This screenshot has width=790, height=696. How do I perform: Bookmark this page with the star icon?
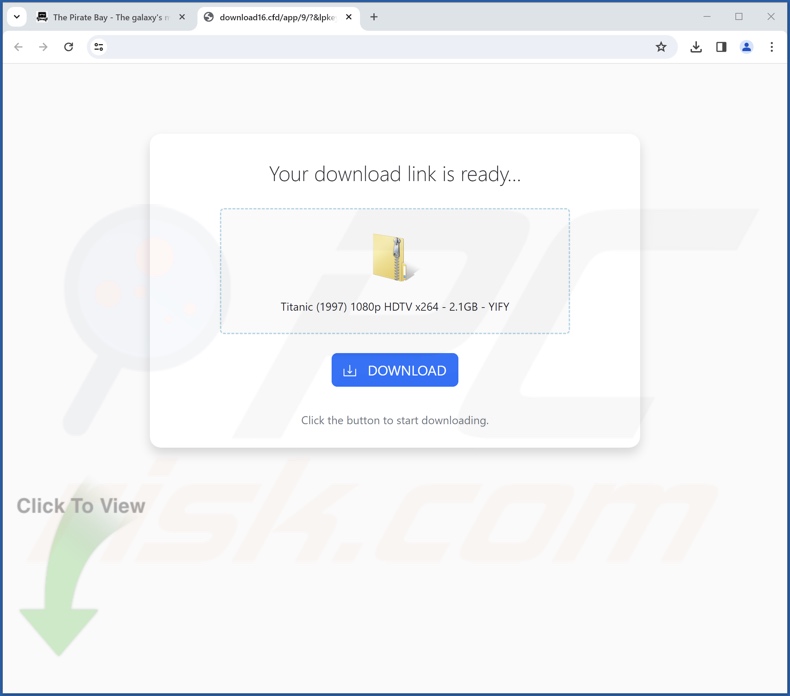(661, 47)
